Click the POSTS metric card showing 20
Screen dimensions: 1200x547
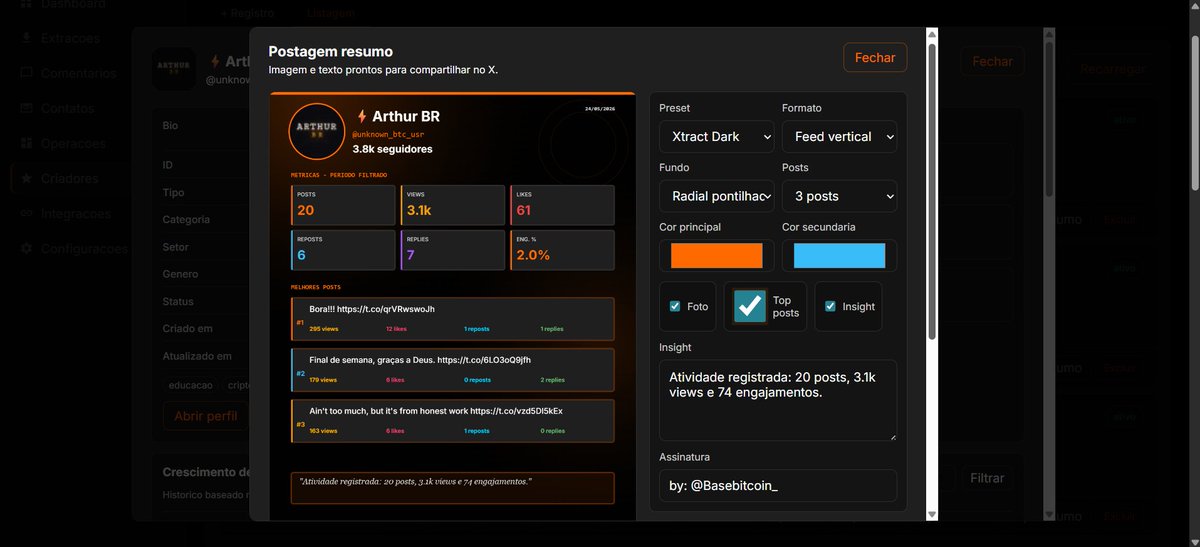pyautogui.click(x=343, y=204)
